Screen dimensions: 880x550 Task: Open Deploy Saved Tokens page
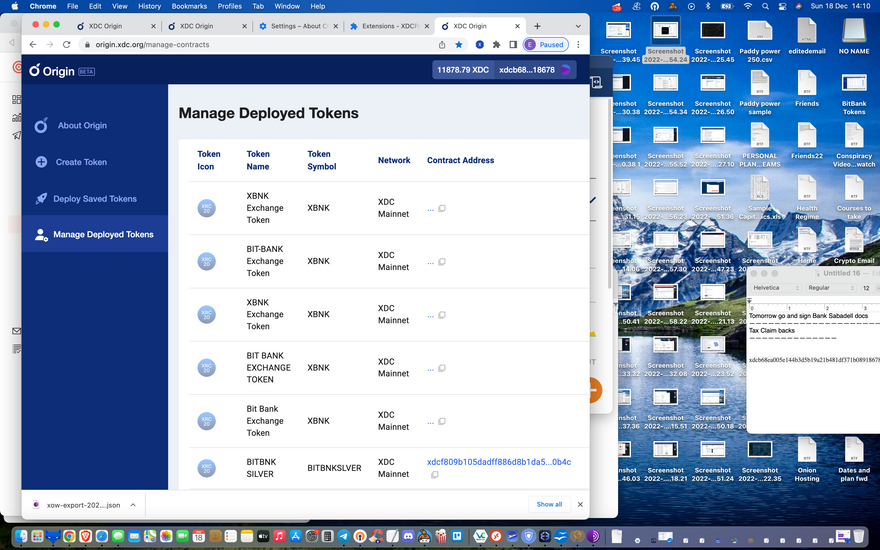(94, 199)
